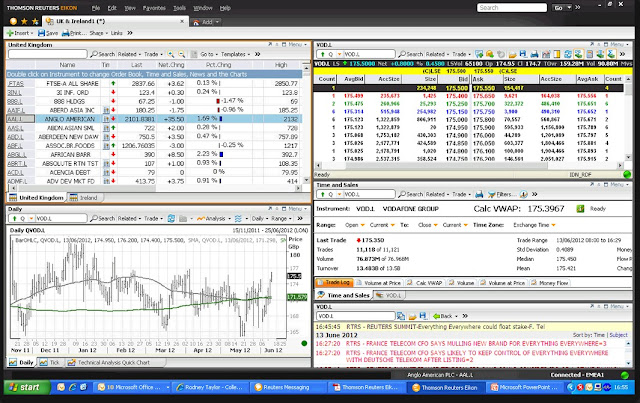Click the top Search input field

(512, 8)
